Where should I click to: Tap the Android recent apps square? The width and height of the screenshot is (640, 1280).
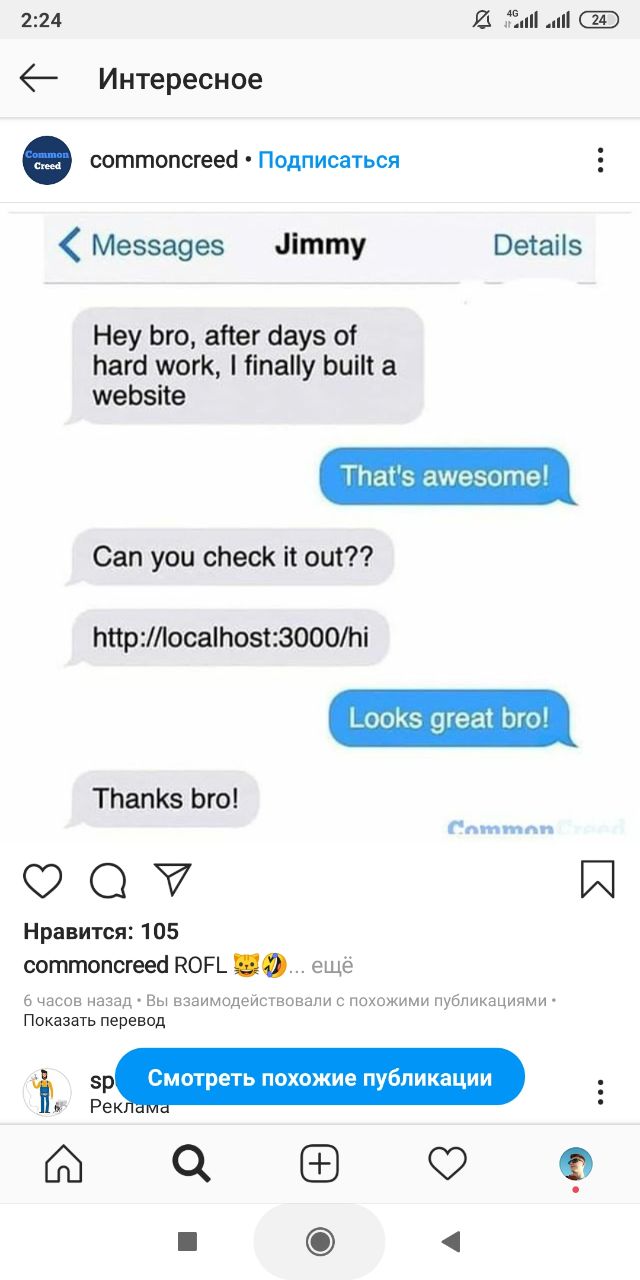pyautogui.click(x=187, y=1241)
